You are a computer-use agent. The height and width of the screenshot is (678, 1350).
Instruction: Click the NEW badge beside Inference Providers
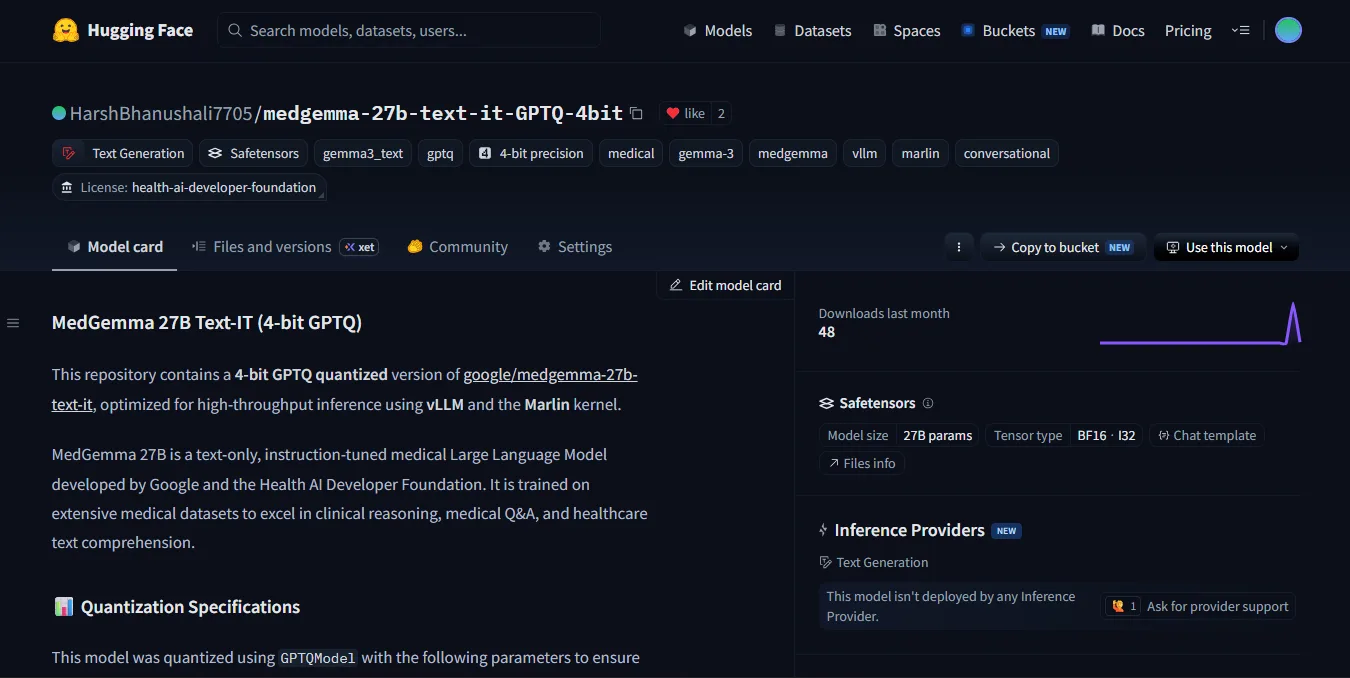(1007, 531)
